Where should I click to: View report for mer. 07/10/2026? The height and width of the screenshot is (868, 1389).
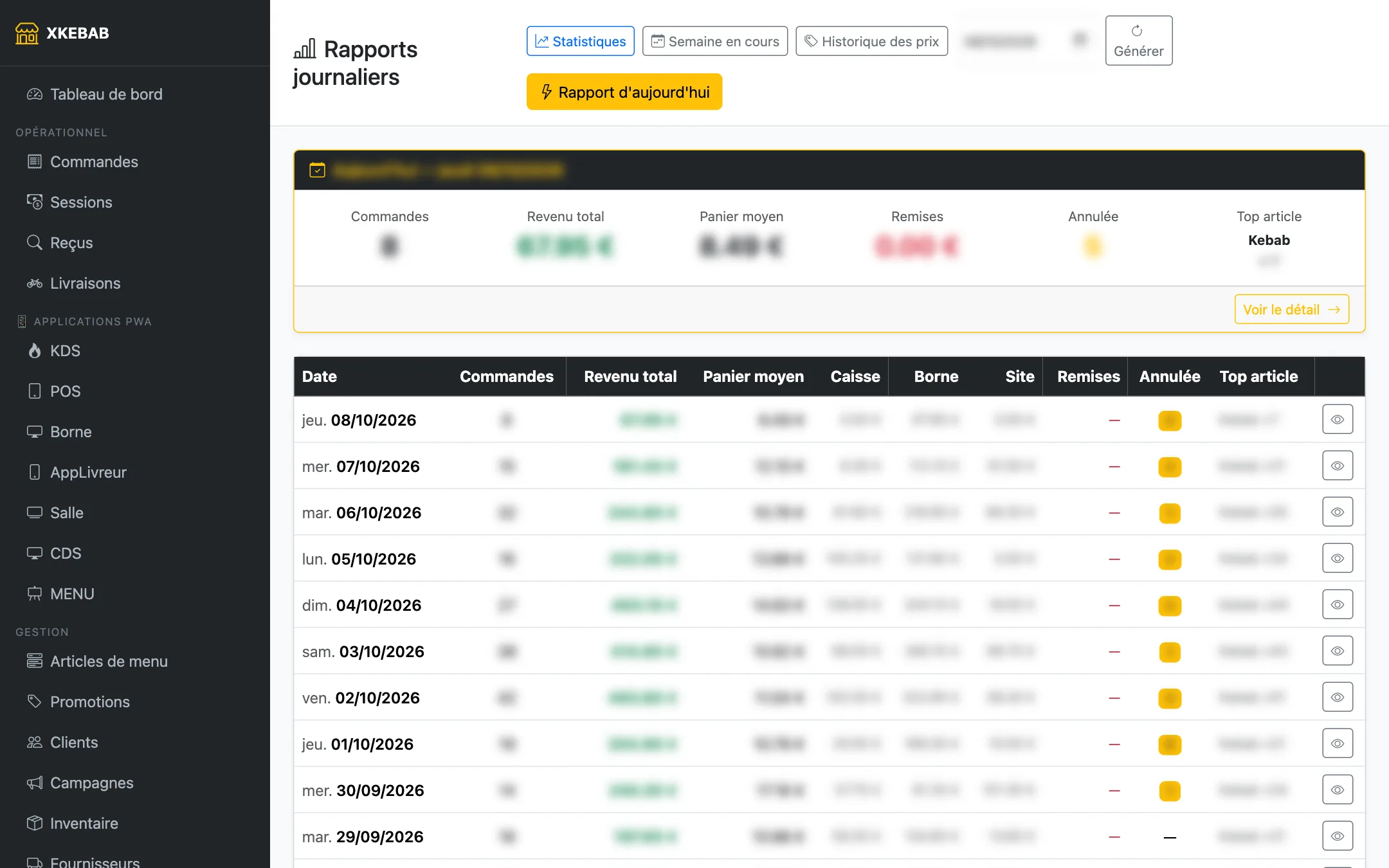point(1338,466)
